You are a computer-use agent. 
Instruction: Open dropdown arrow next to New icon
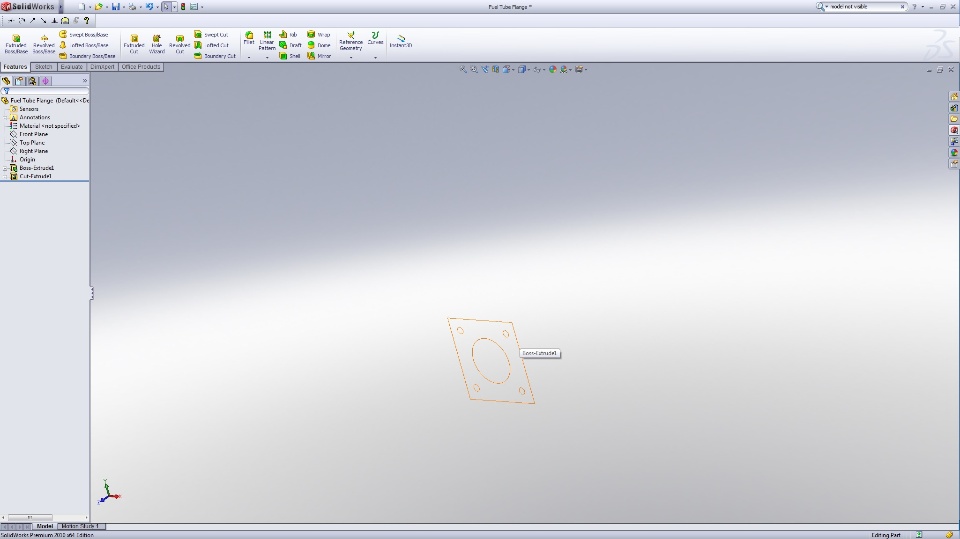pyautogui.click(x=90, y=7)
